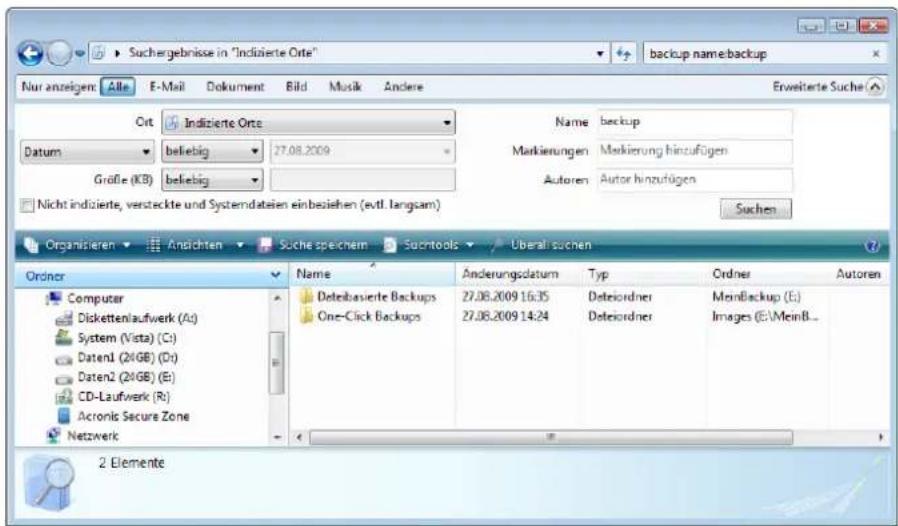This screenshot has height=526, width=898.
Task: Click into the 'backup name:backup' search box
Action: click(756, 54)
